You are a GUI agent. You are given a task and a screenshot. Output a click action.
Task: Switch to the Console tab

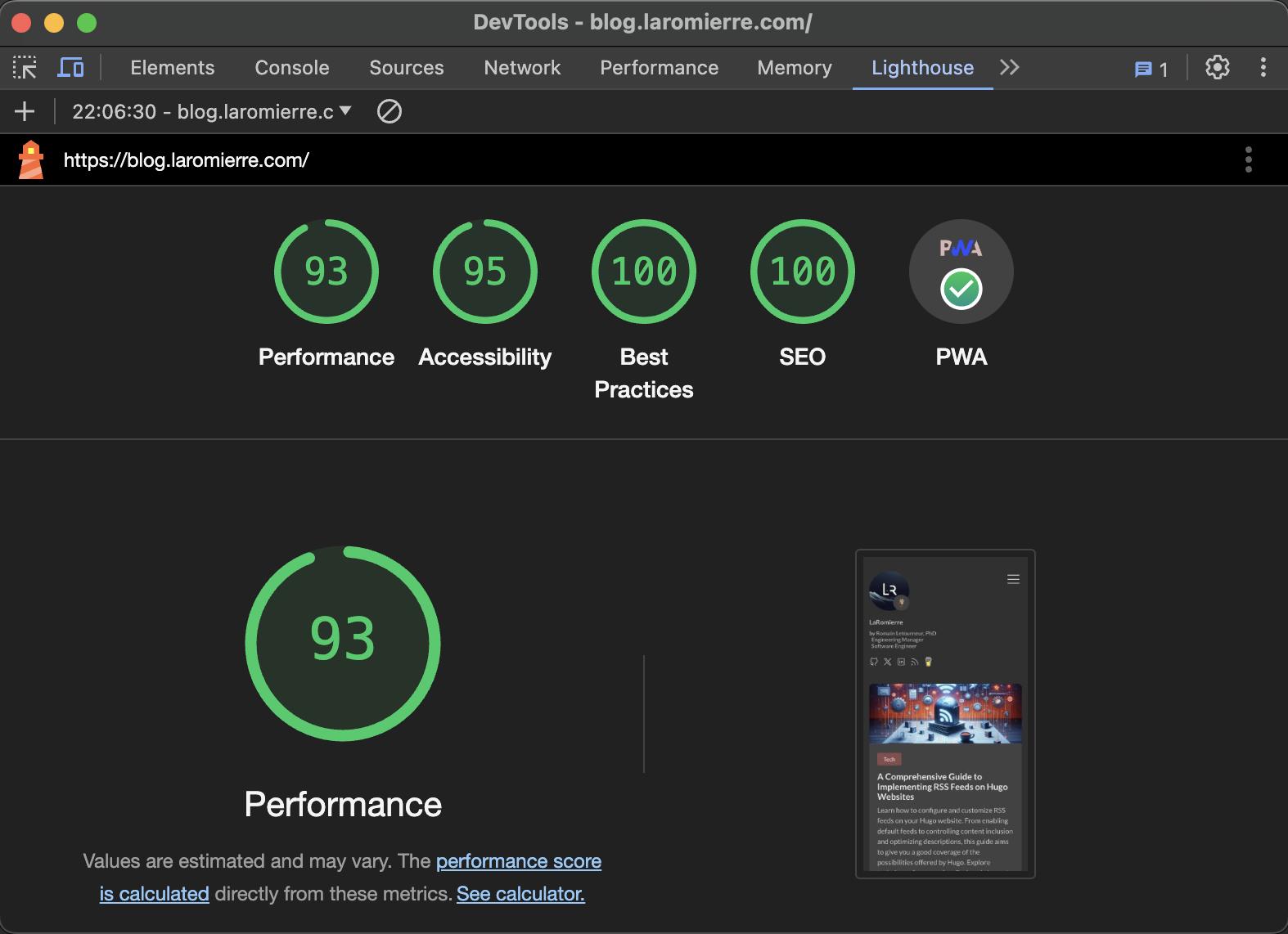pos(292,68)
